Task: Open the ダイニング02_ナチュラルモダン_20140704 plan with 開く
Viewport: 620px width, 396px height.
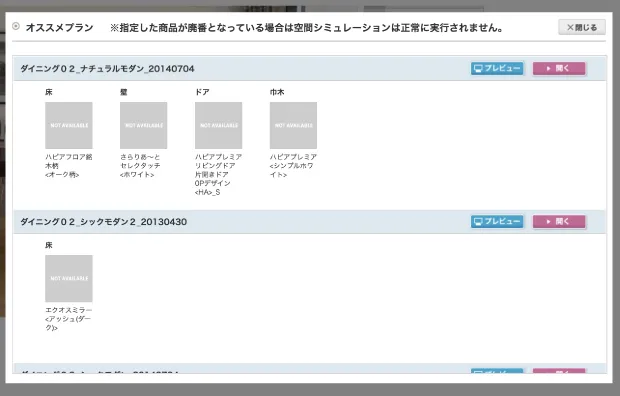Action: click(x=559, y=68)
